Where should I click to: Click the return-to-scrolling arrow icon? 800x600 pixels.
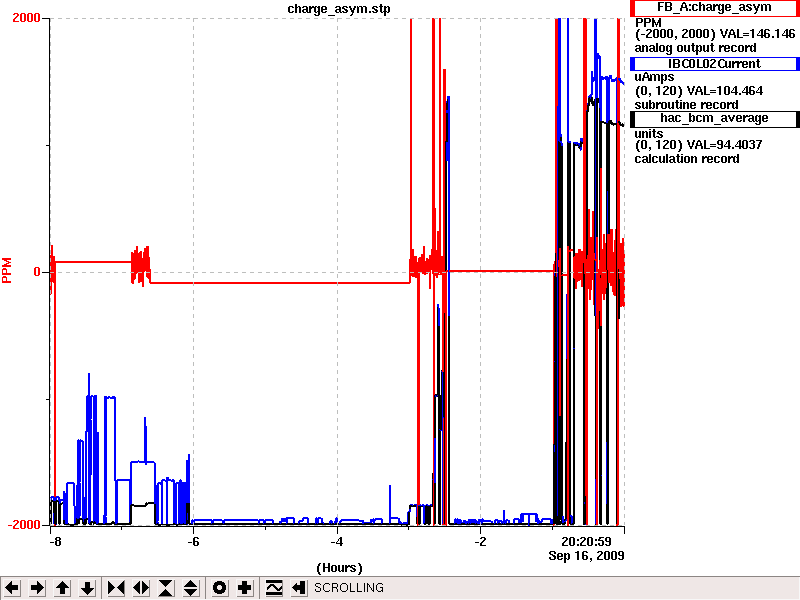299,588
